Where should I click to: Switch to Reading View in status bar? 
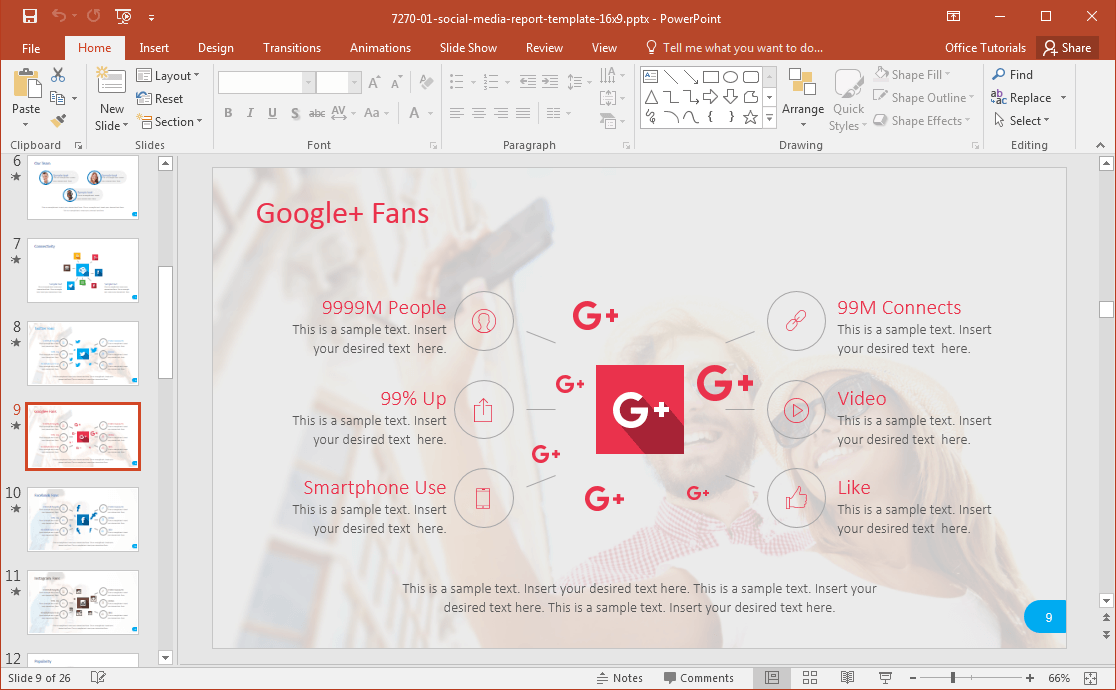(847, 678)
